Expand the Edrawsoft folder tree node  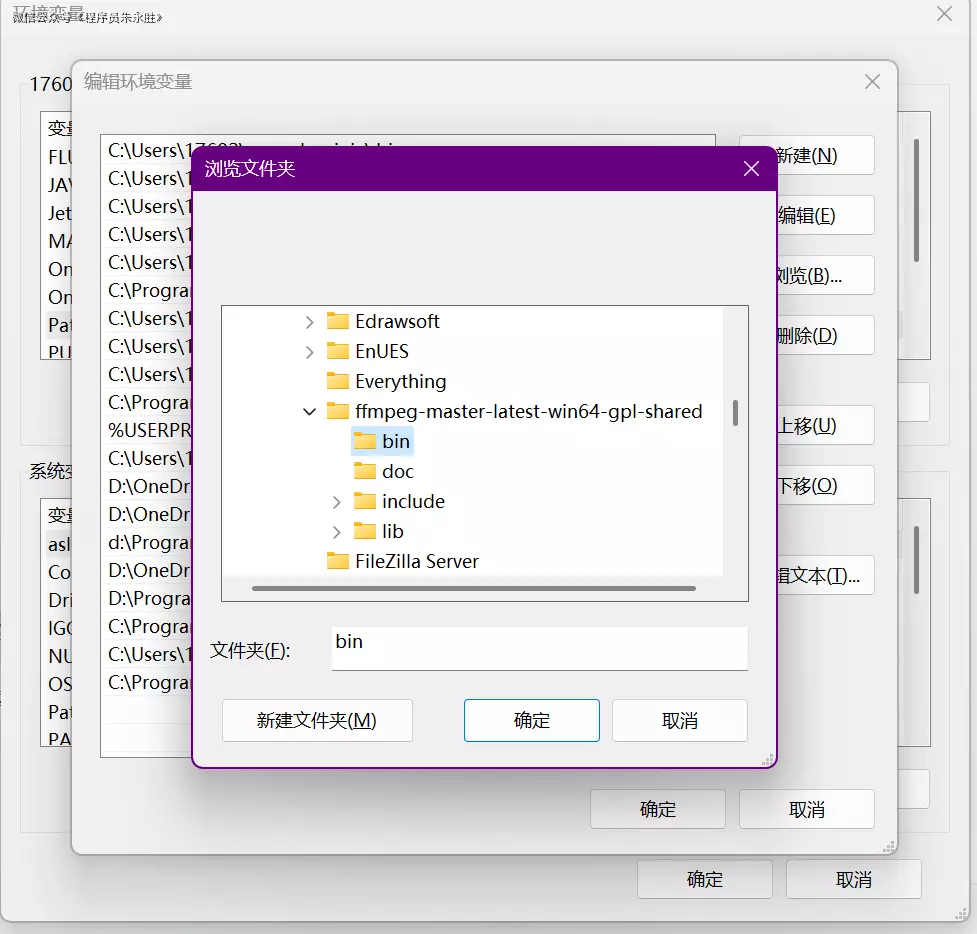click(x=310, y=321)
